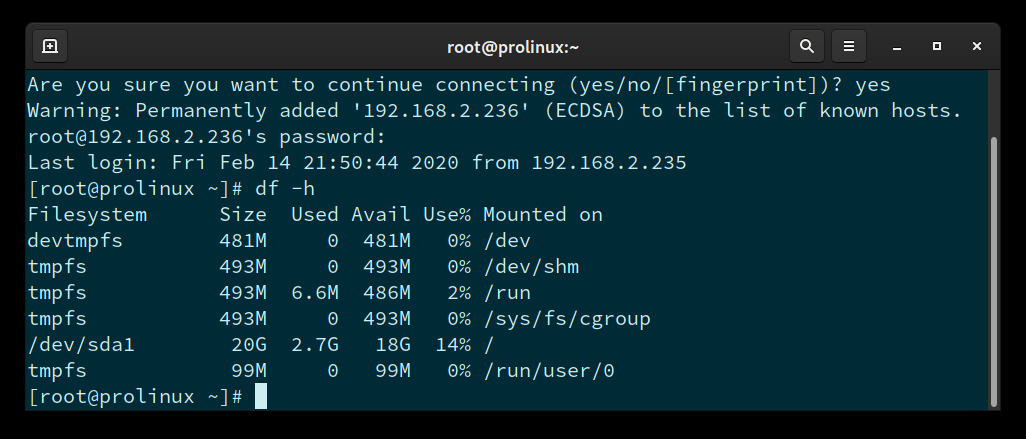Image resolution: width=1026 pixels, height=439 pixels.
Task: Open the terminal search tool
Action: tap(806, 46)
